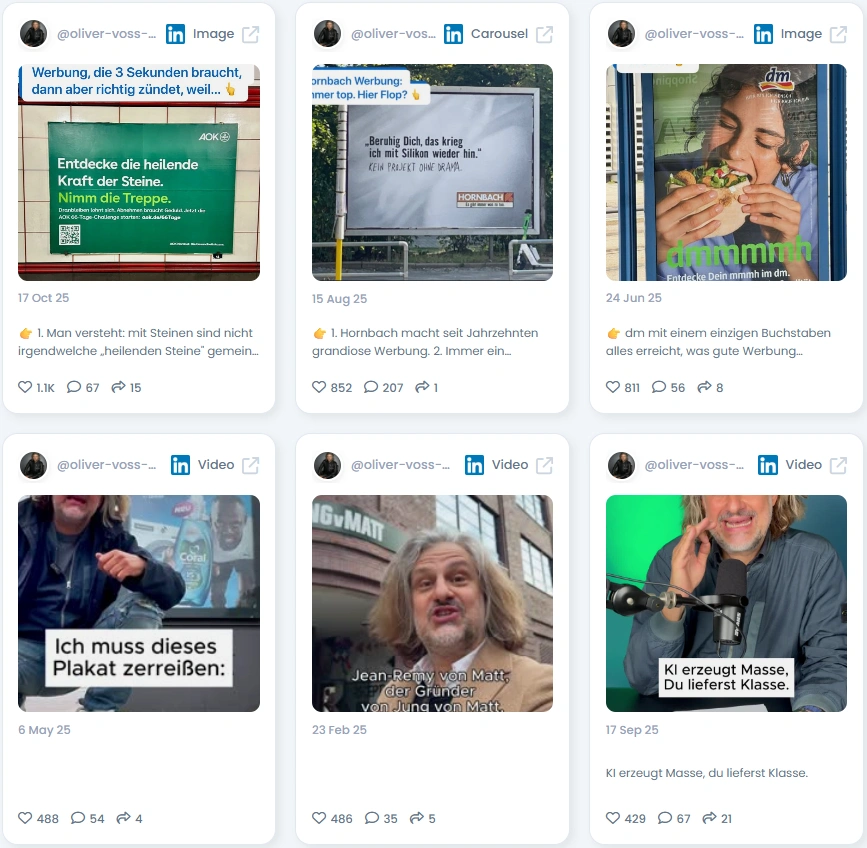Open external link on 17 Oct 25 post
Screen dimensions: 867x848
point(250,34)
